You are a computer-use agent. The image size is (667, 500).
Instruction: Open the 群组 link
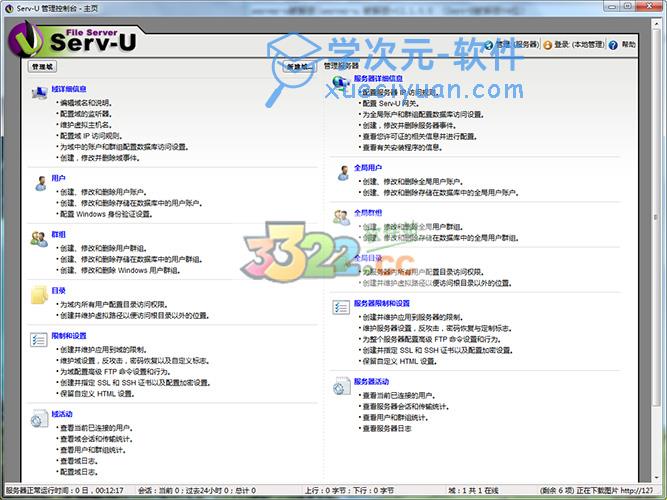59,234
